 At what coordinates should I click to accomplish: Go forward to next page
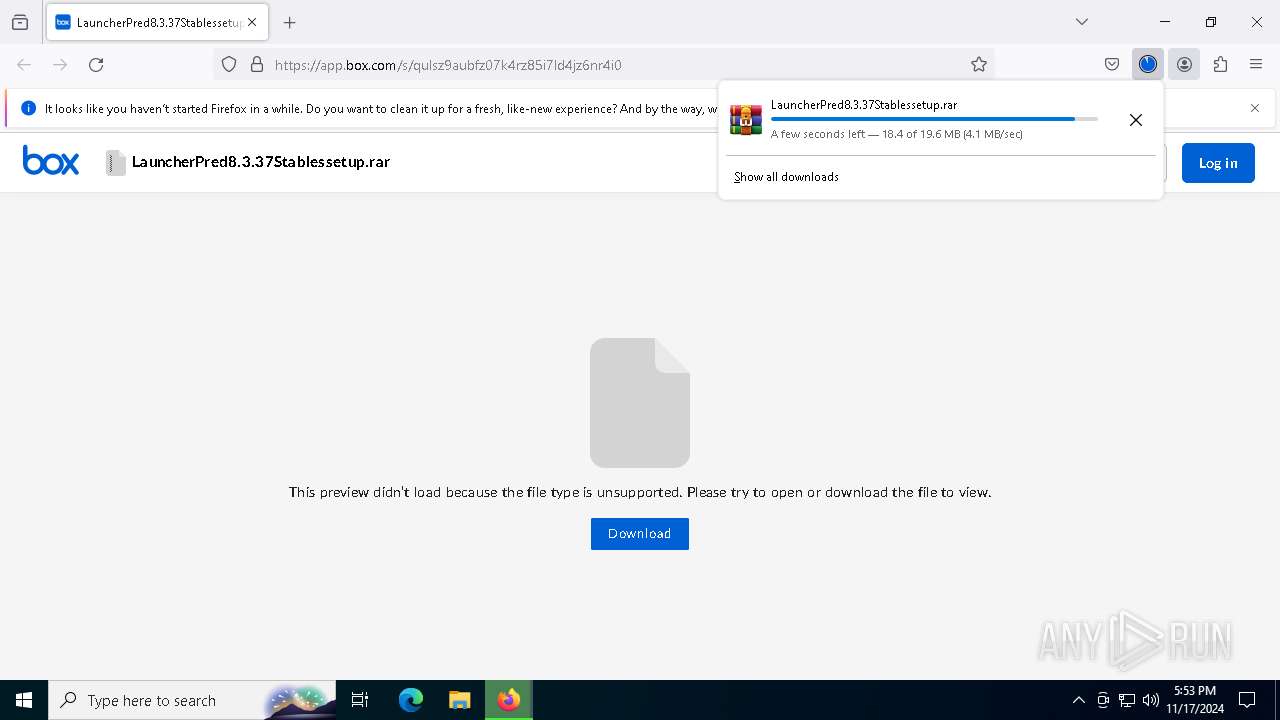click(x=60, y=64)
